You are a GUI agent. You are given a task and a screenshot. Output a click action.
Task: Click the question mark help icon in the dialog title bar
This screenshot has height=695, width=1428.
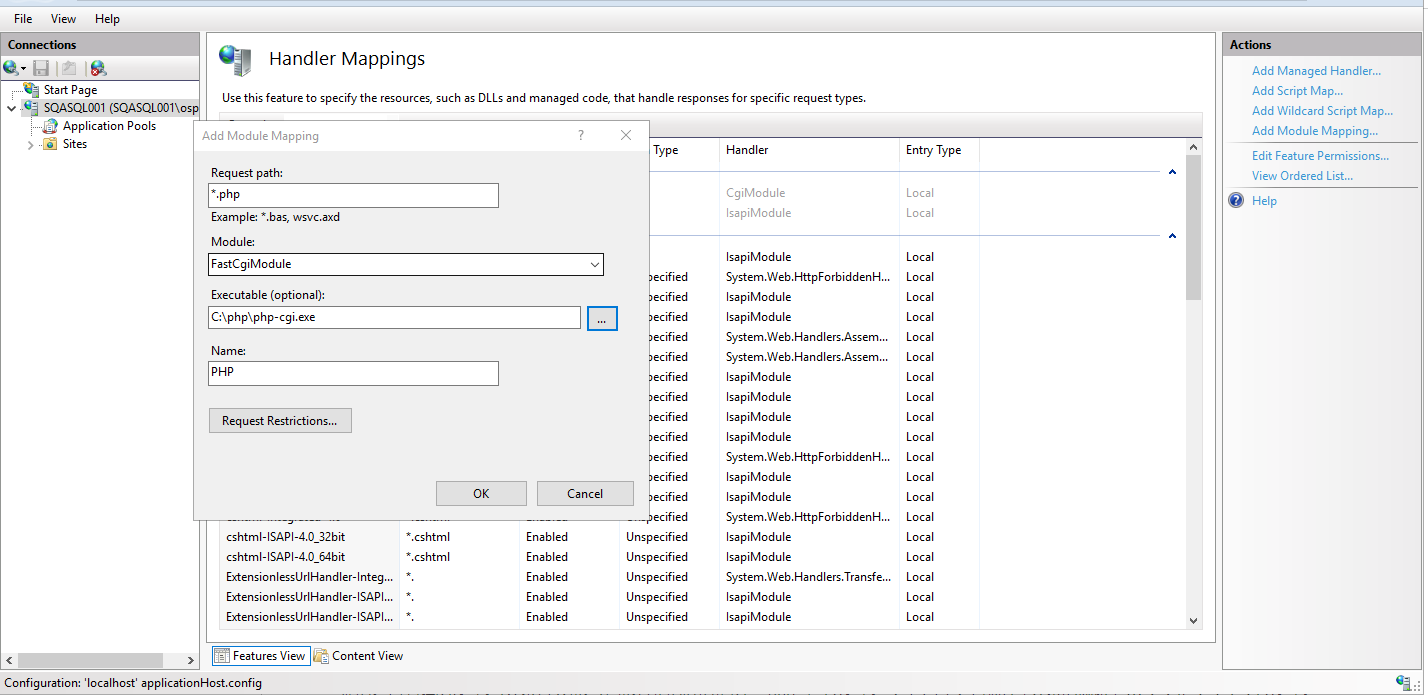pos(581,135)
